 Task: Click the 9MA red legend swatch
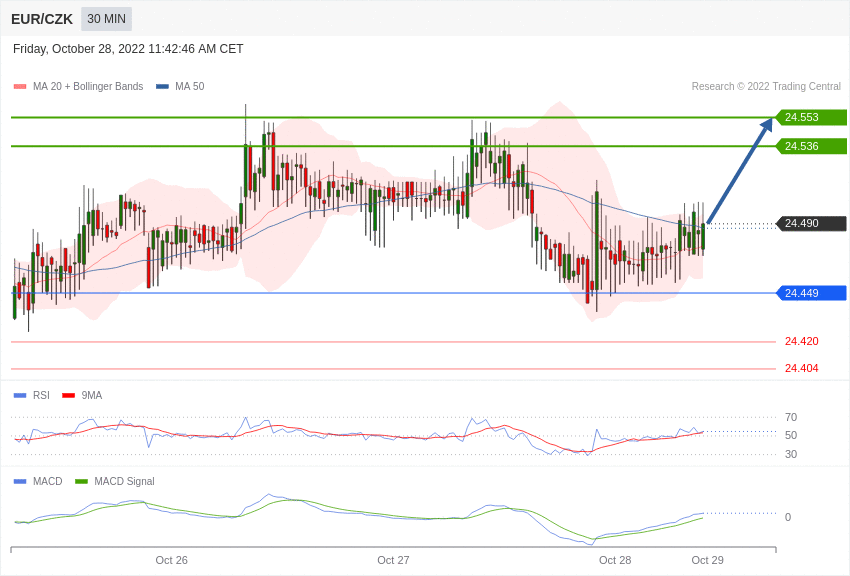click(x=68, y=396)
